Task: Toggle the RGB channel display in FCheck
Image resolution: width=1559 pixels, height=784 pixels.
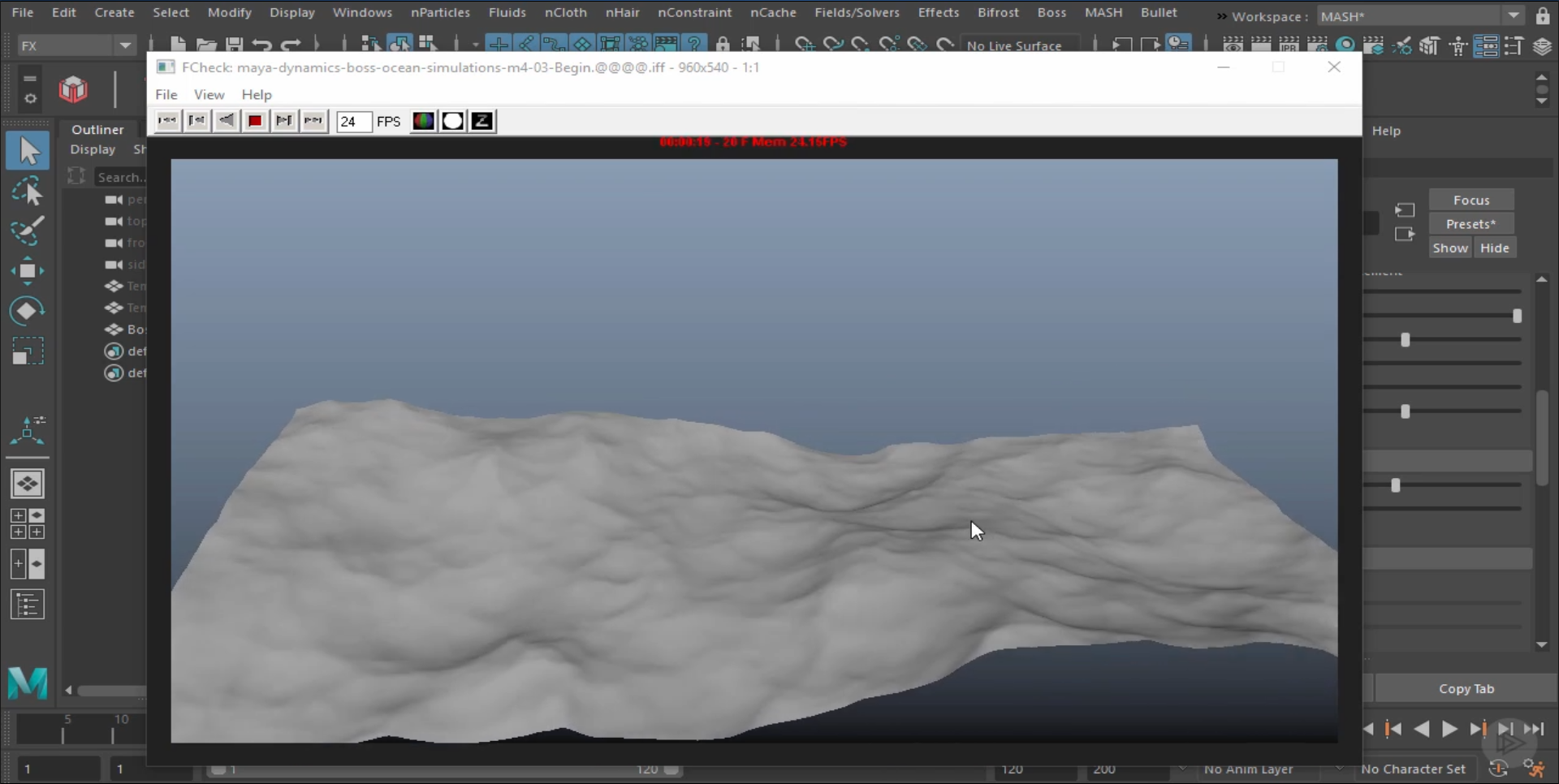Action: click(423, 121)
